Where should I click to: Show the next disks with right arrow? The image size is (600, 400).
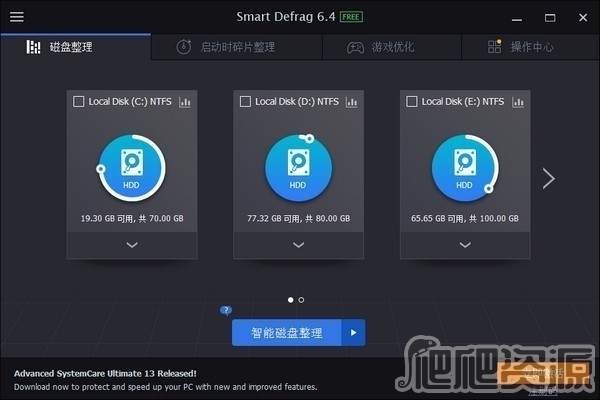tap(549, 178)
